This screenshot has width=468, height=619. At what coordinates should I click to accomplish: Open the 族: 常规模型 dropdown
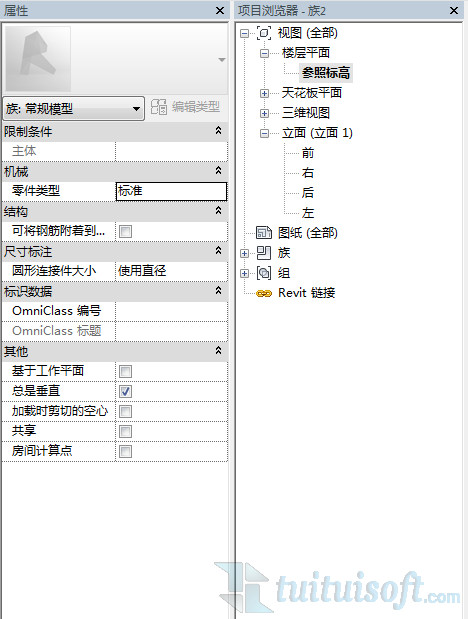click(x=74, y=108)
